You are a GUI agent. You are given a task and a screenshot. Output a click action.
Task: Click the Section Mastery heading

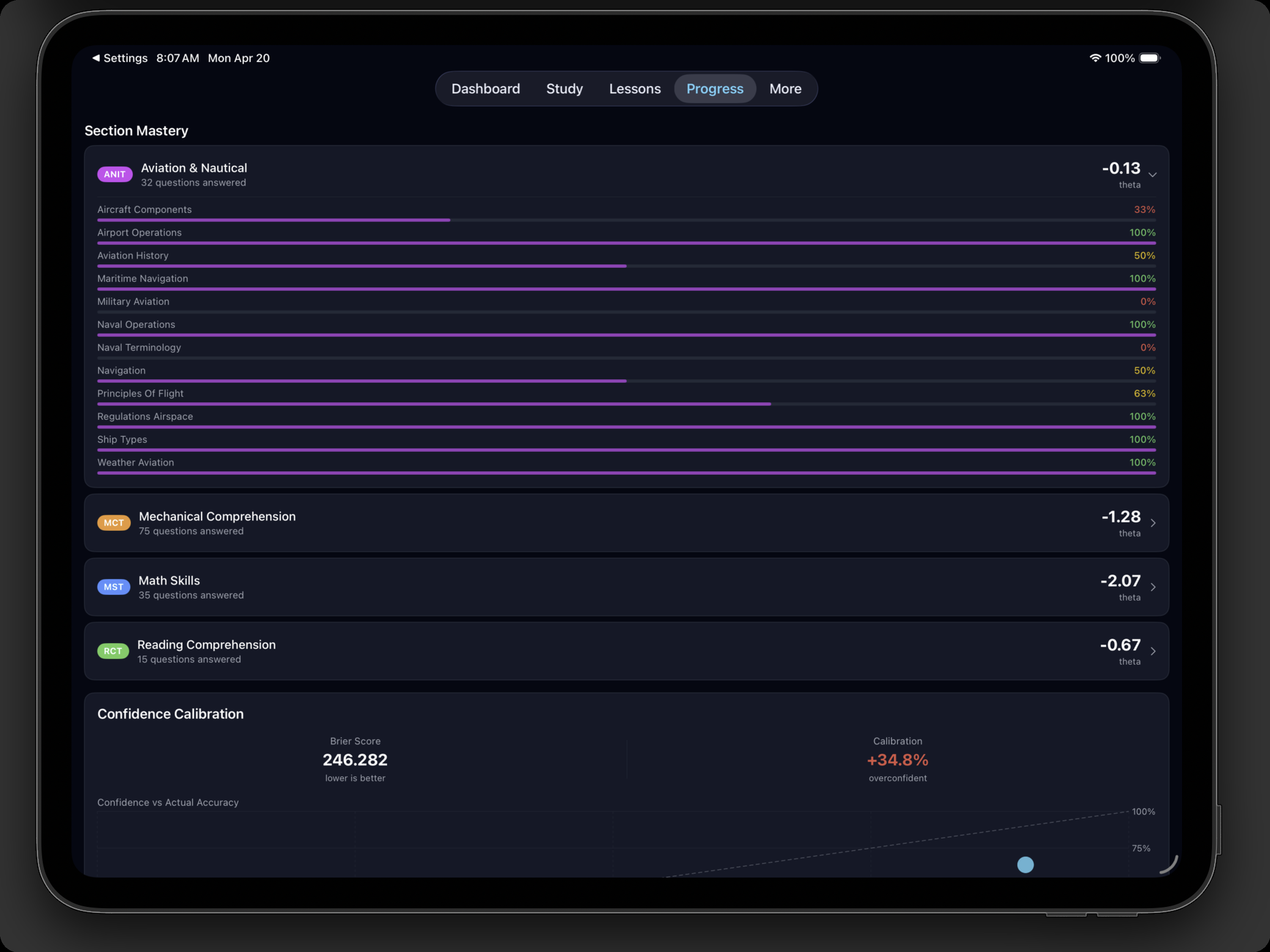point(136,131)
